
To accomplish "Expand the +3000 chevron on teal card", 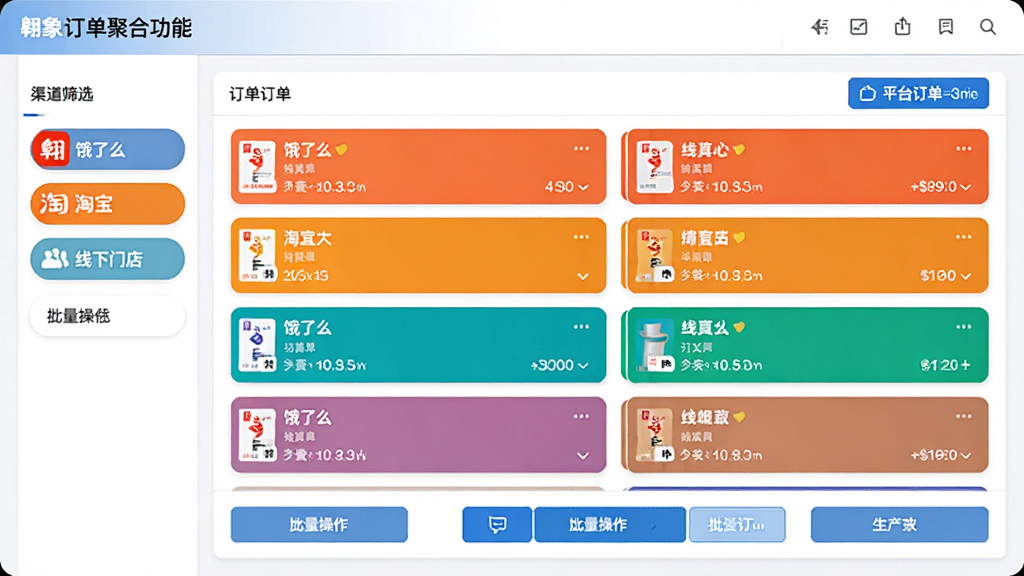I will (583, 366).
